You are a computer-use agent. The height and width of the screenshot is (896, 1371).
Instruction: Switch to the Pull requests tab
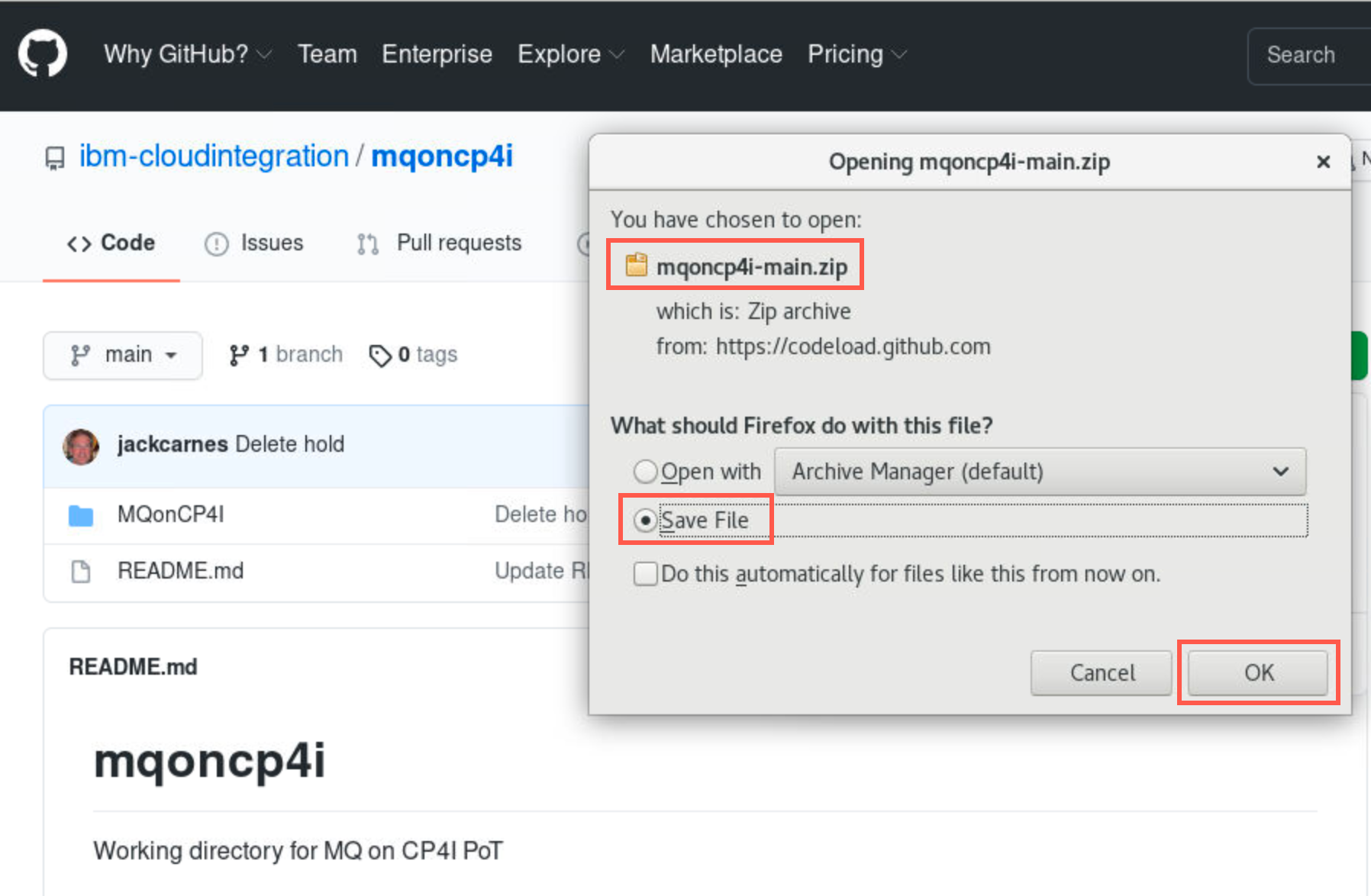click(440, 243)
